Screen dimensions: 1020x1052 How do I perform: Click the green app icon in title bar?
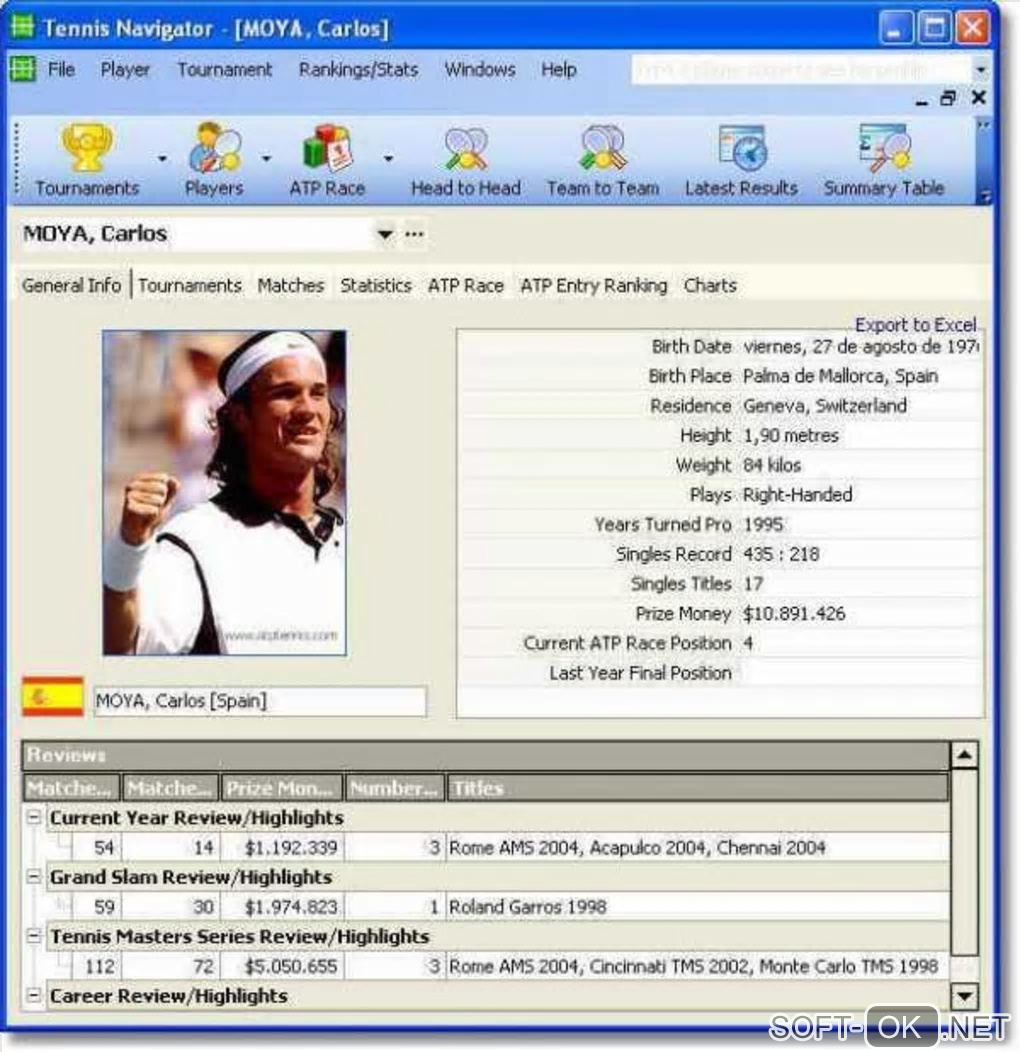click(x=22, y=26)
